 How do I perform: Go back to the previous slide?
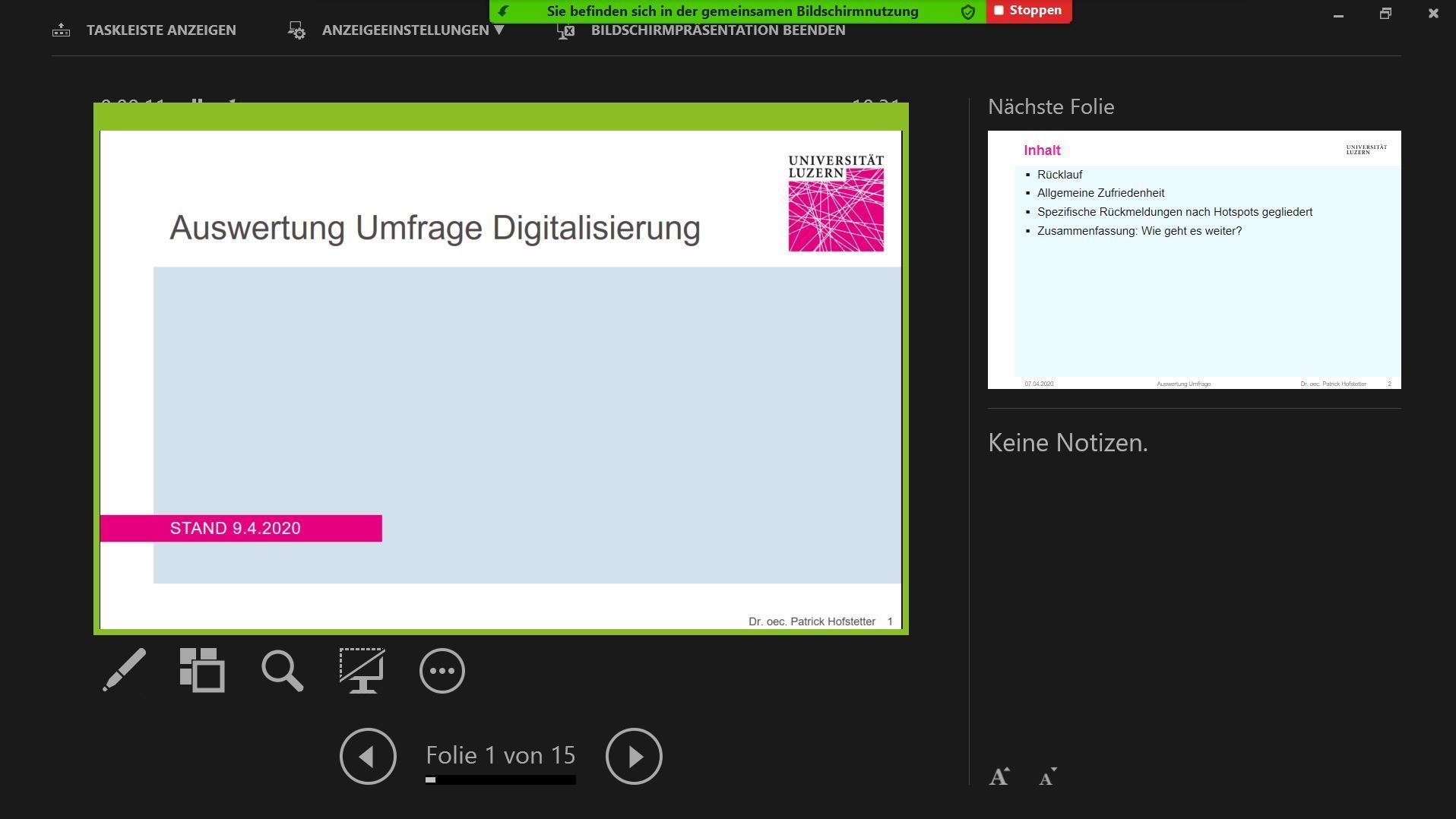368,756
